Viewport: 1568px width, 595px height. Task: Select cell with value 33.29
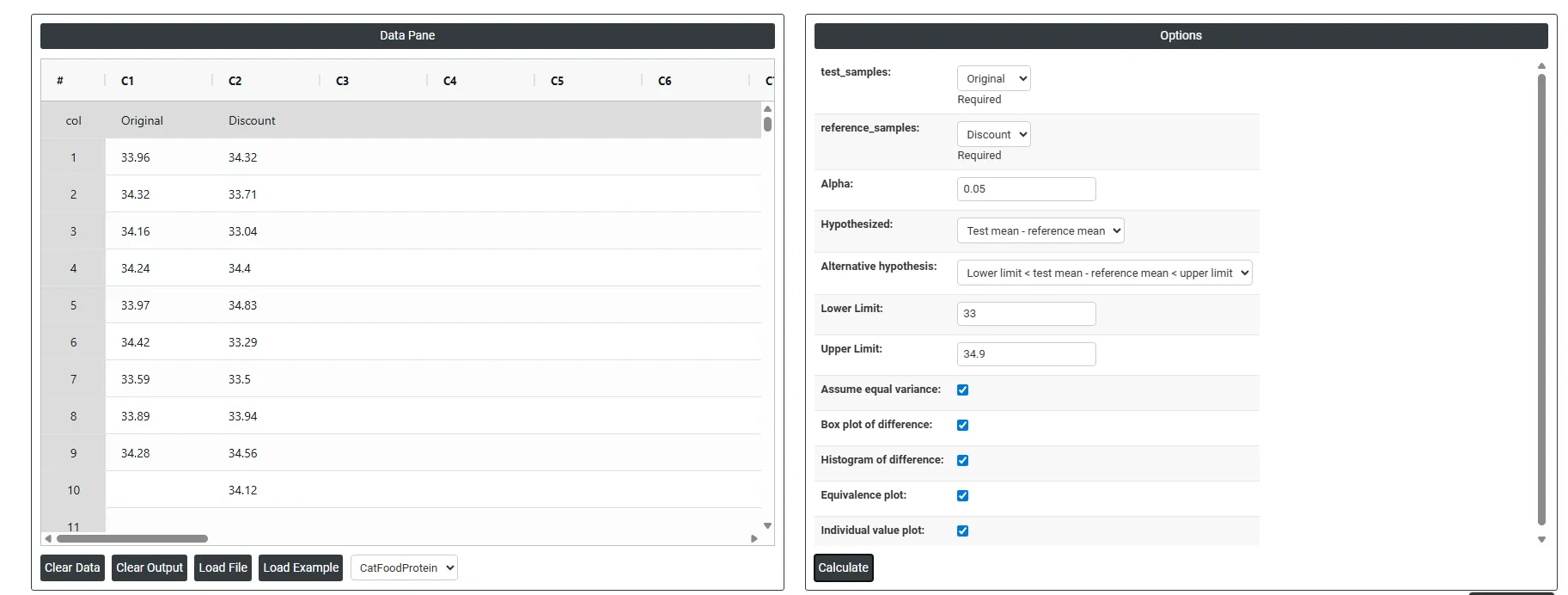(x=266, y=342)
